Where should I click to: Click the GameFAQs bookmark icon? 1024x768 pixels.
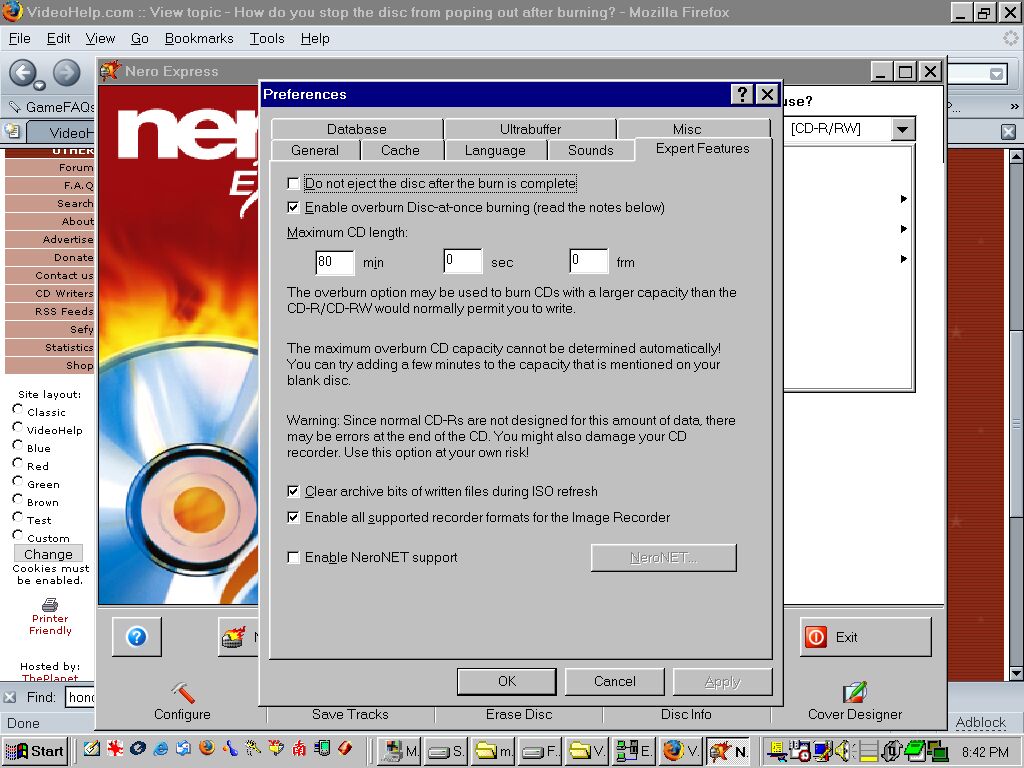tap(14, 106)
